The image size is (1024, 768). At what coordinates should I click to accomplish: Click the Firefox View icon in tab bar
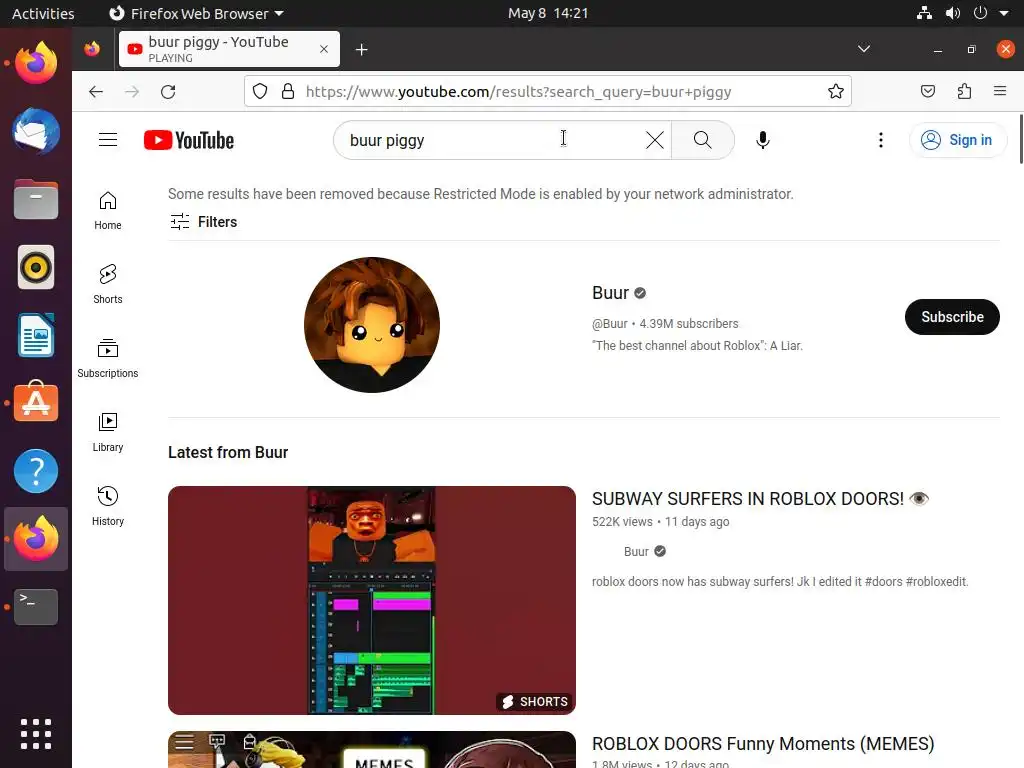pyautogui.click(x=92, y=49)
